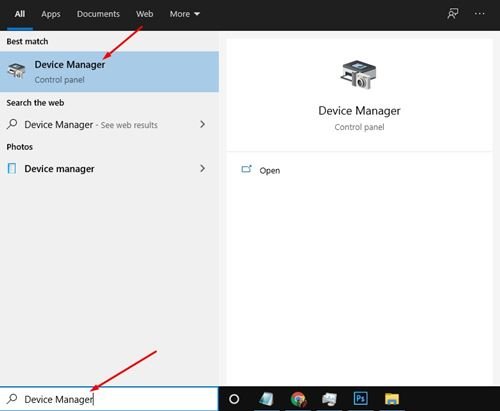Click the Cortana circle on taskbar
The image size is (500, 411).
pyautogui.click(x=234, y=399)
